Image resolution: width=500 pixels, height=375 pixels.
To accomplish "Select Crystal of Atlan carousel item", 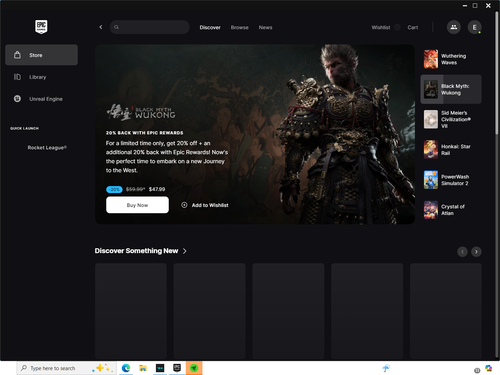I will [x=451, y=210].
